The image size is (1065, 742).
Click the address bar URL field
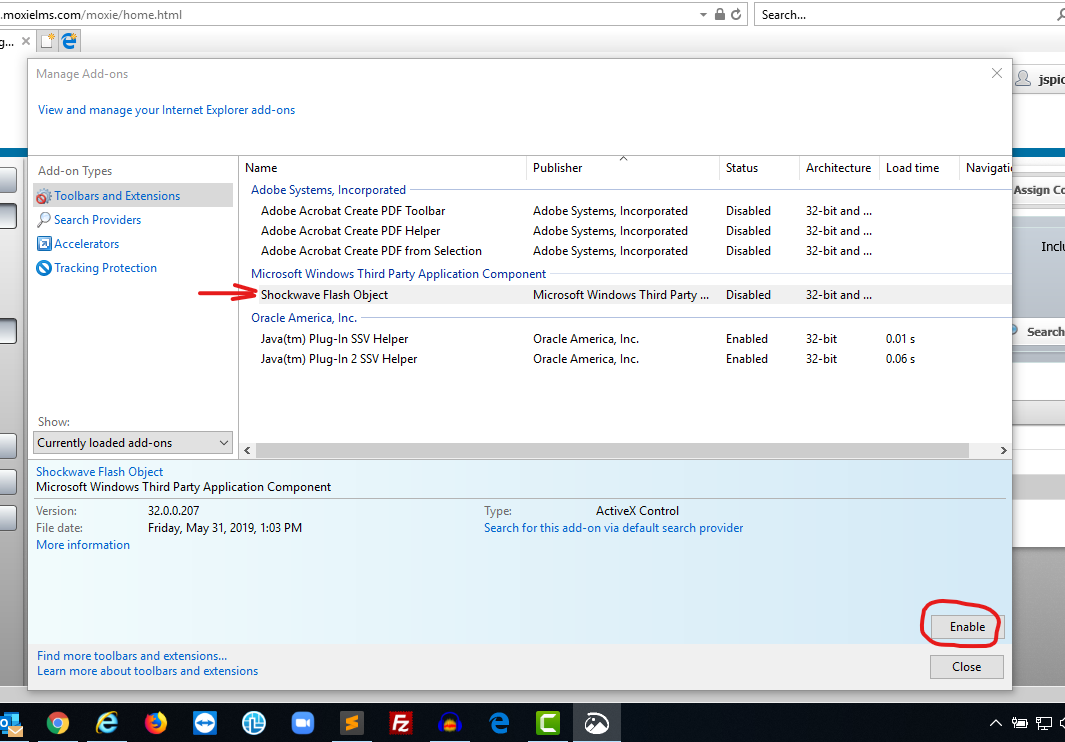tap(346, 14)
